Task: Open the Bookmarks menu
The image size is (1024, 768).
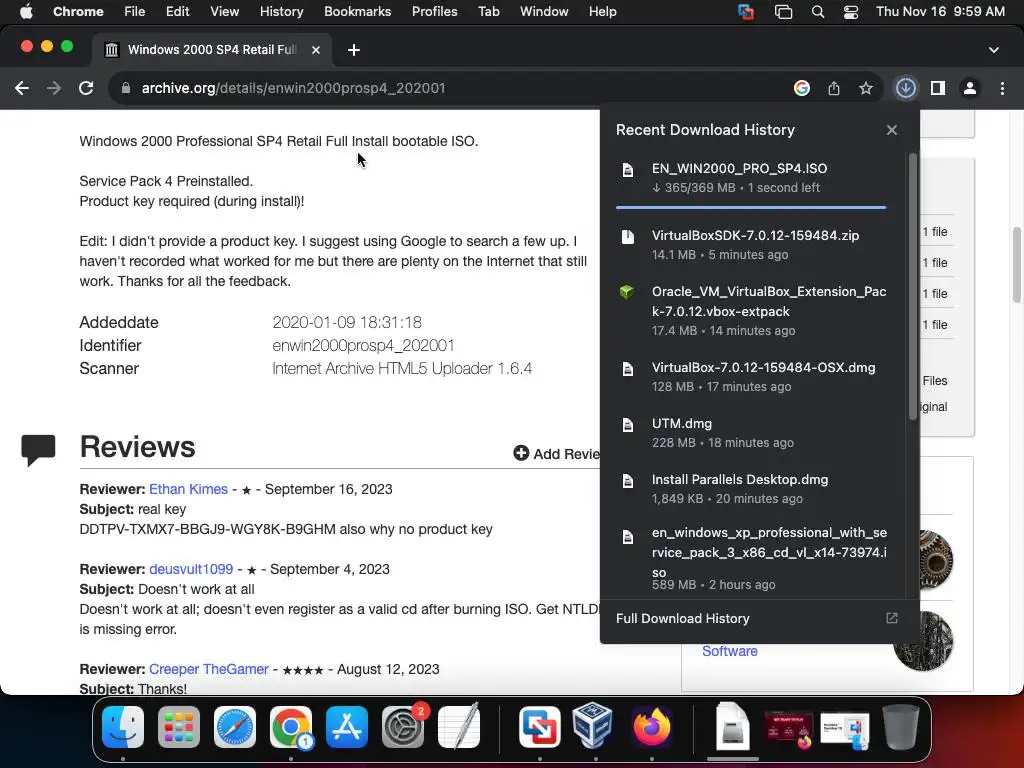Action: (x=357, y=12)
